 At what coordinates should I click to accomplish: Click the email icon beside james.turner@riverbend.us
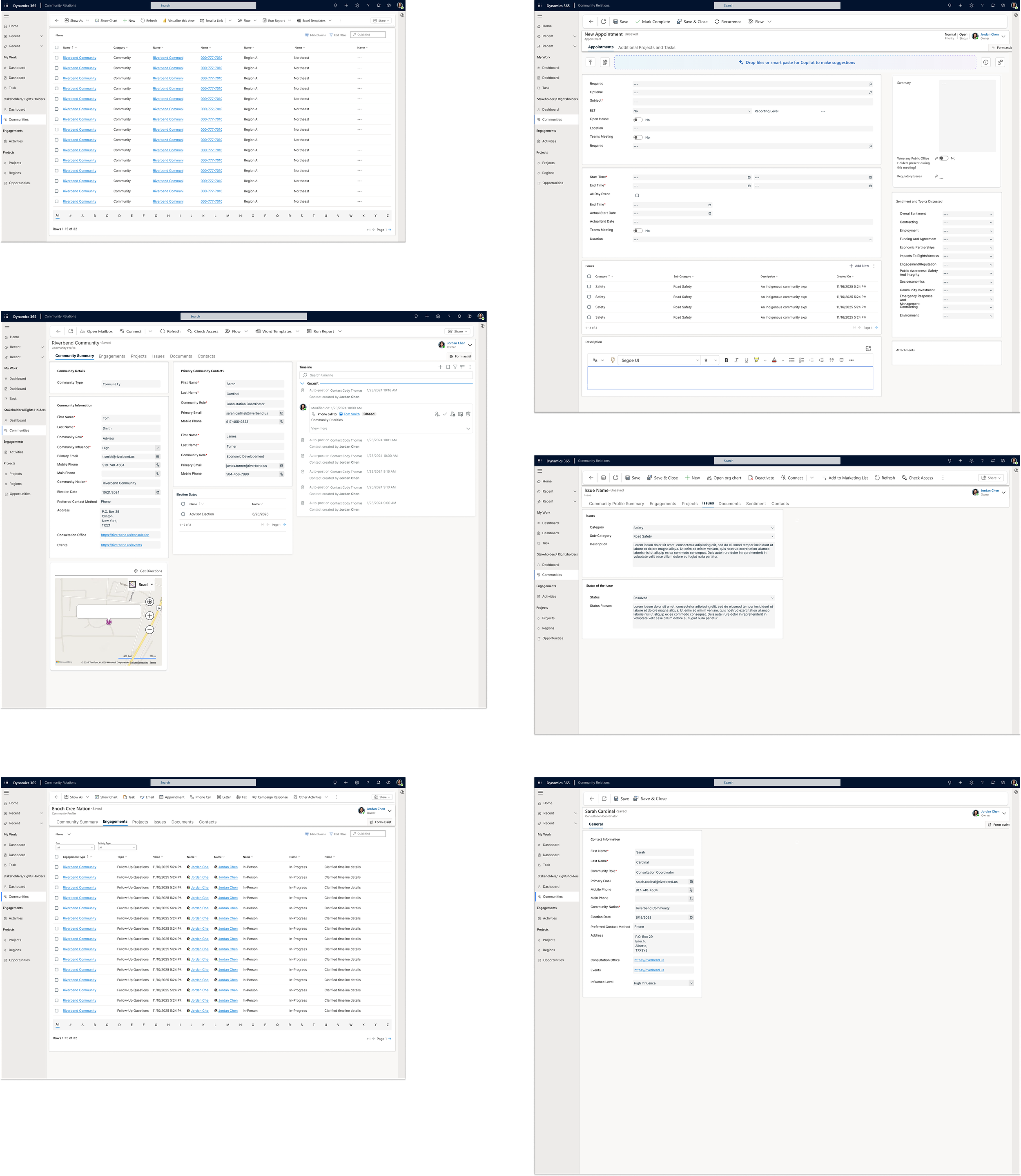[x=281, y=466]
